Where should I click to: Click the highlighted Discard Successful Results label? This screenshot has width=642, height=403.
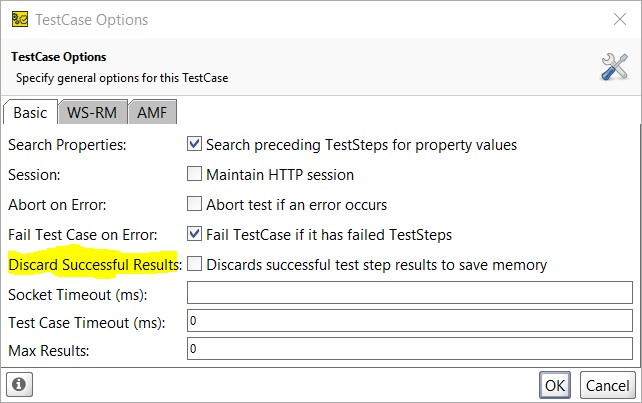pos(94,265)
